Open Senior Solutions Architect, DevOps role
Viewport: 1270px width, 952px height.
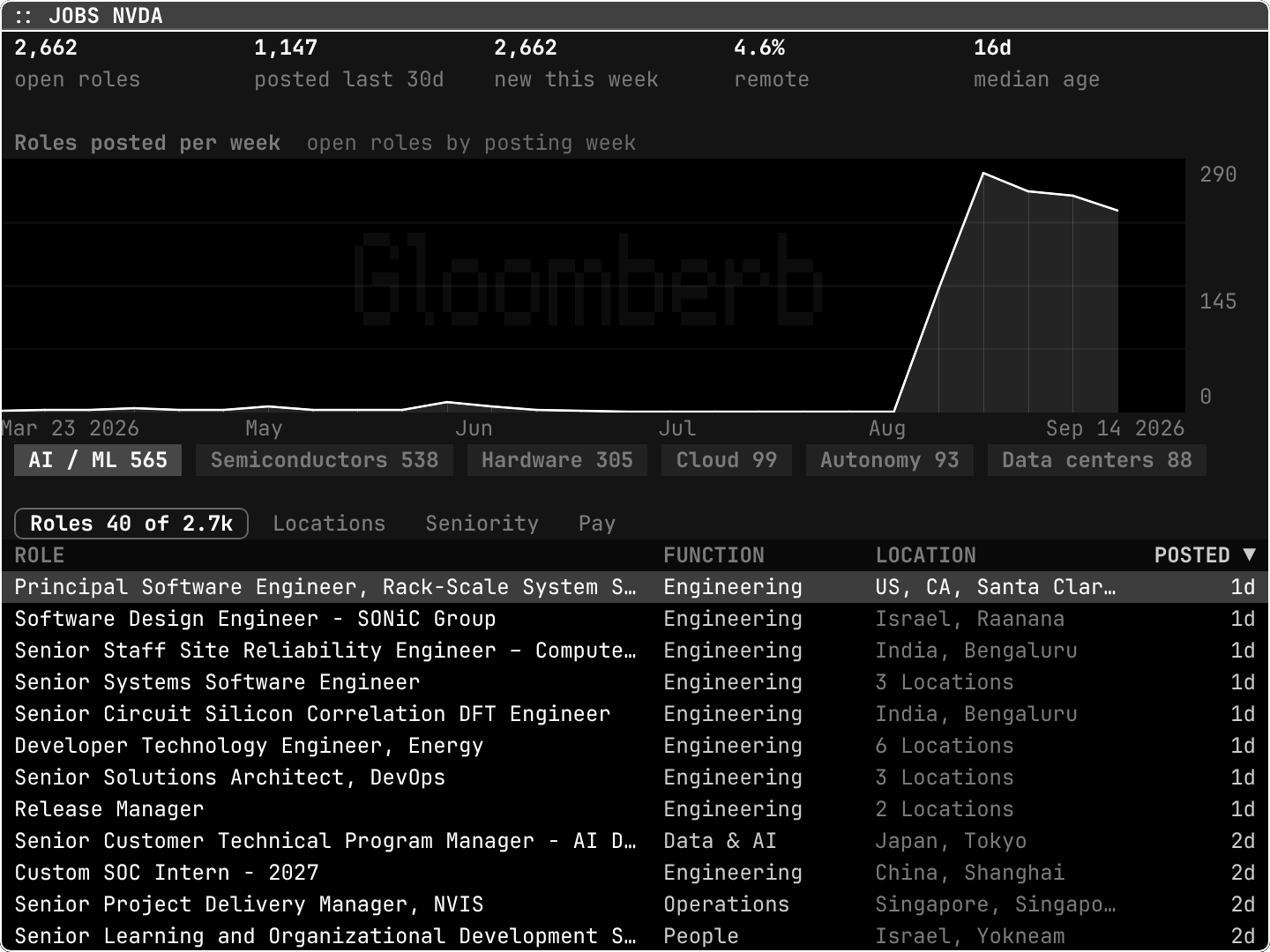(x=635, y=777)
